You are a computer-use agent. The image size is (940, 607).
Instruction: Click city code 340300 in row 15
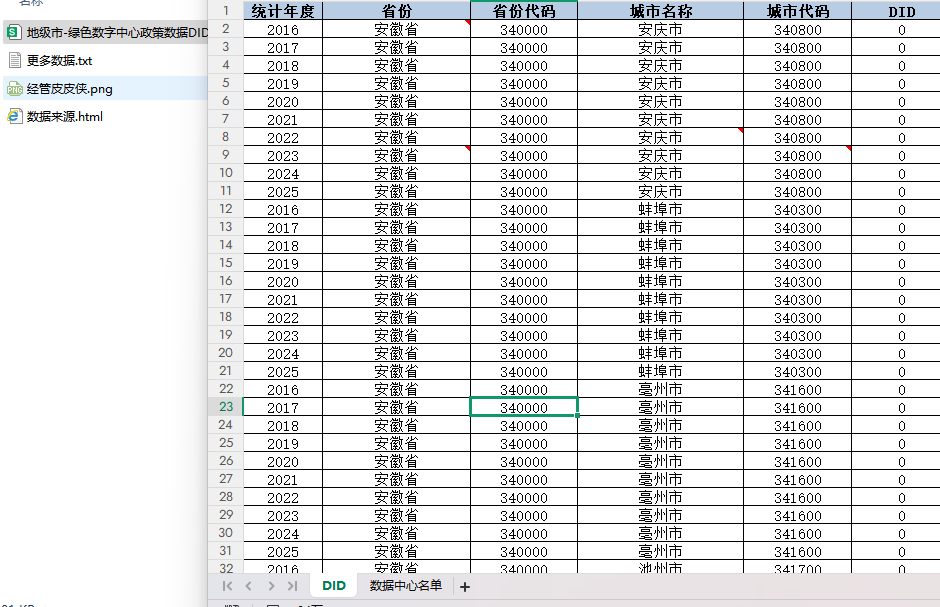point(797,263)
